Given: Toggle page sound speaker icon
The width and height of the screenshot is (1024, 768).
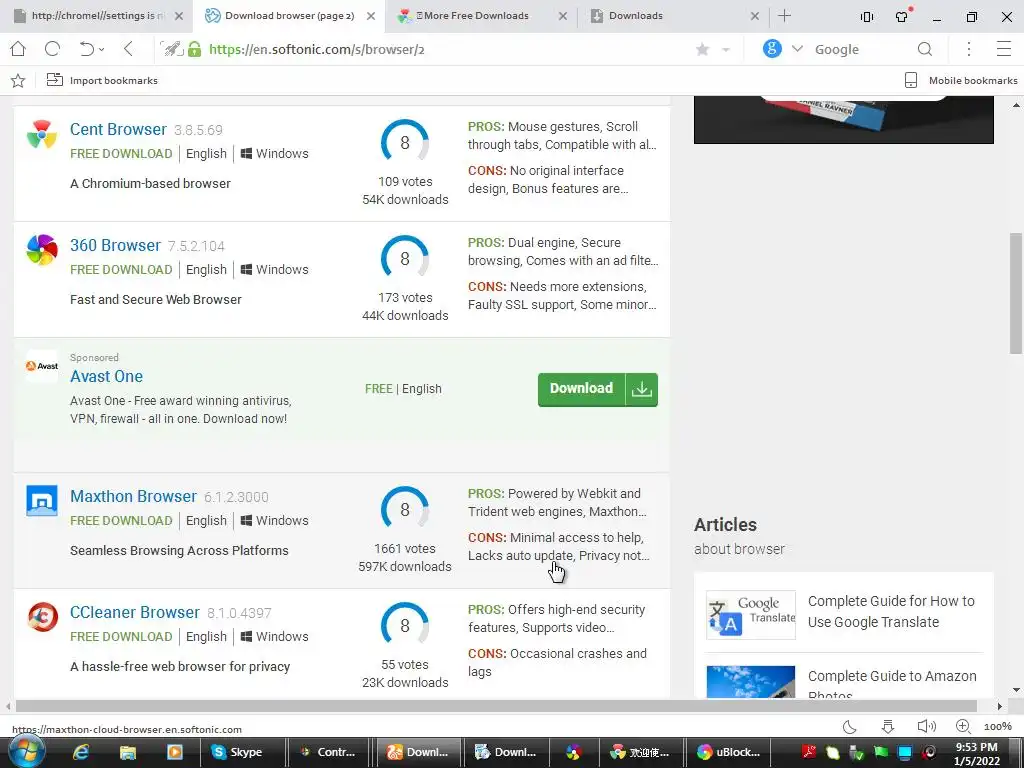Looking at the screenshot, I should tap(926, 726).
